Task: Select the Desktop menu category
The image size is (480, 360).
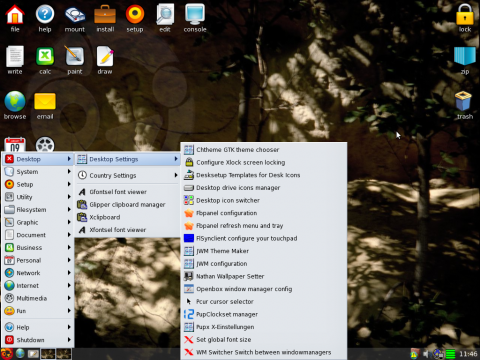Action: click(x=38, y=159)
